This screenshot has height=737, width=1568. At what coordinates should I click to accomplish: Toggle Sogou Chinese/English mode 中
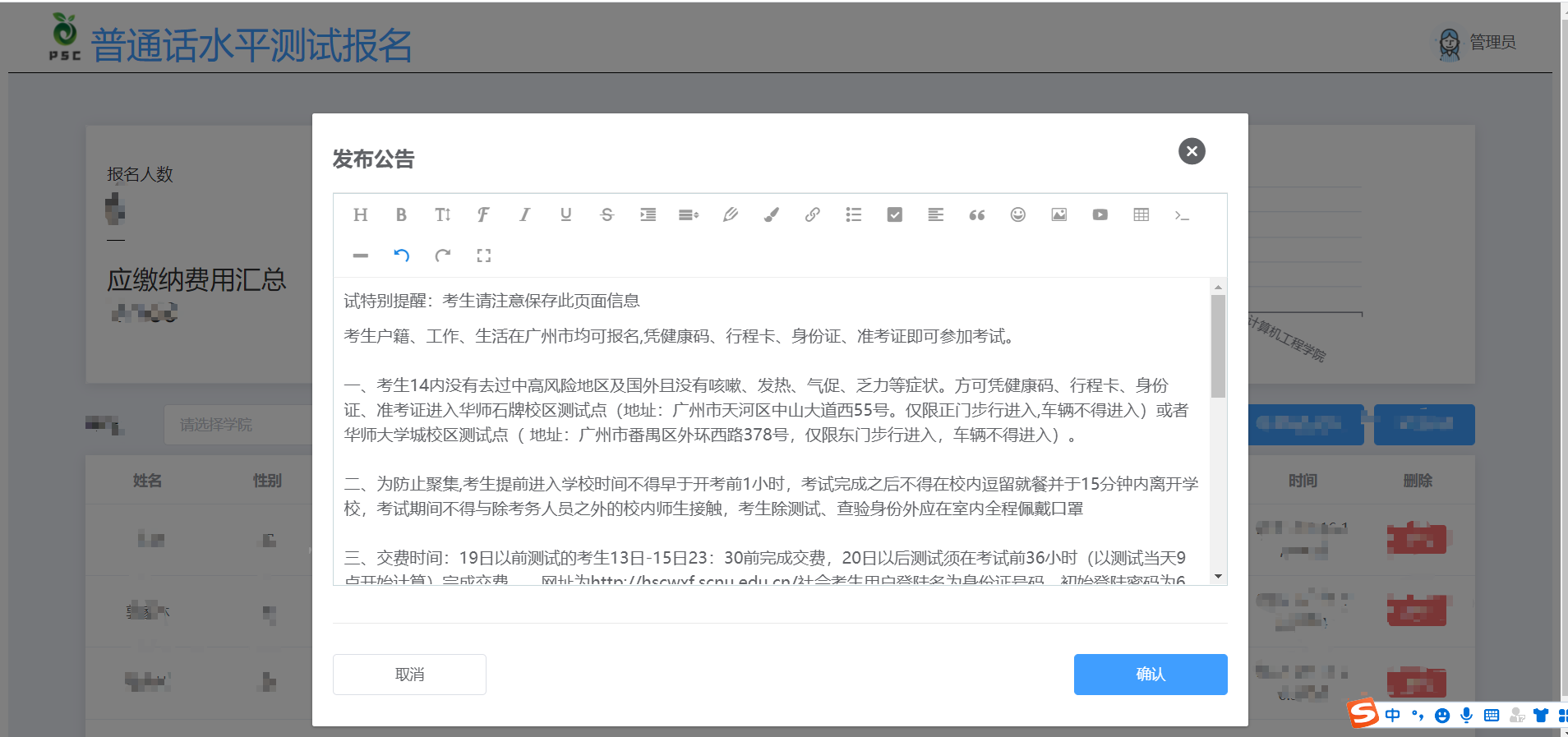click(1392, 715)
